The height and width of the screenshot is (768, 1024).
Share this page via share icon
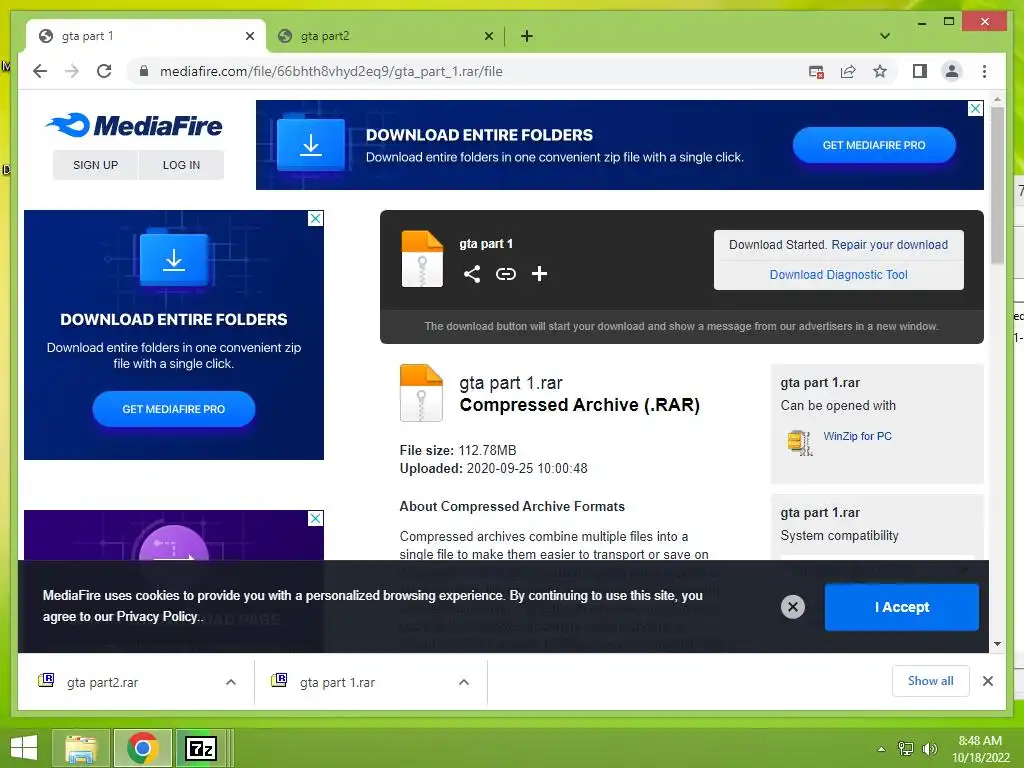848,72
